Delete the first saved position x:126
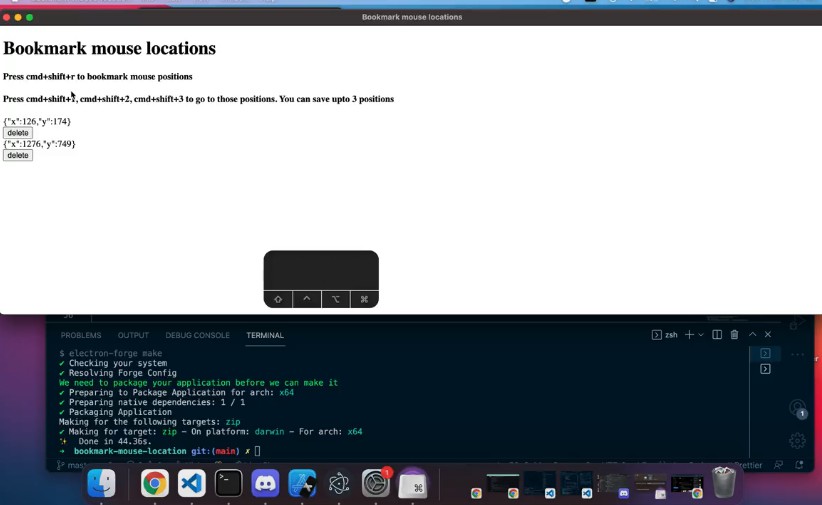Viewport: 822px width, 505px height. pyautogui.click(x=18, y=133)
